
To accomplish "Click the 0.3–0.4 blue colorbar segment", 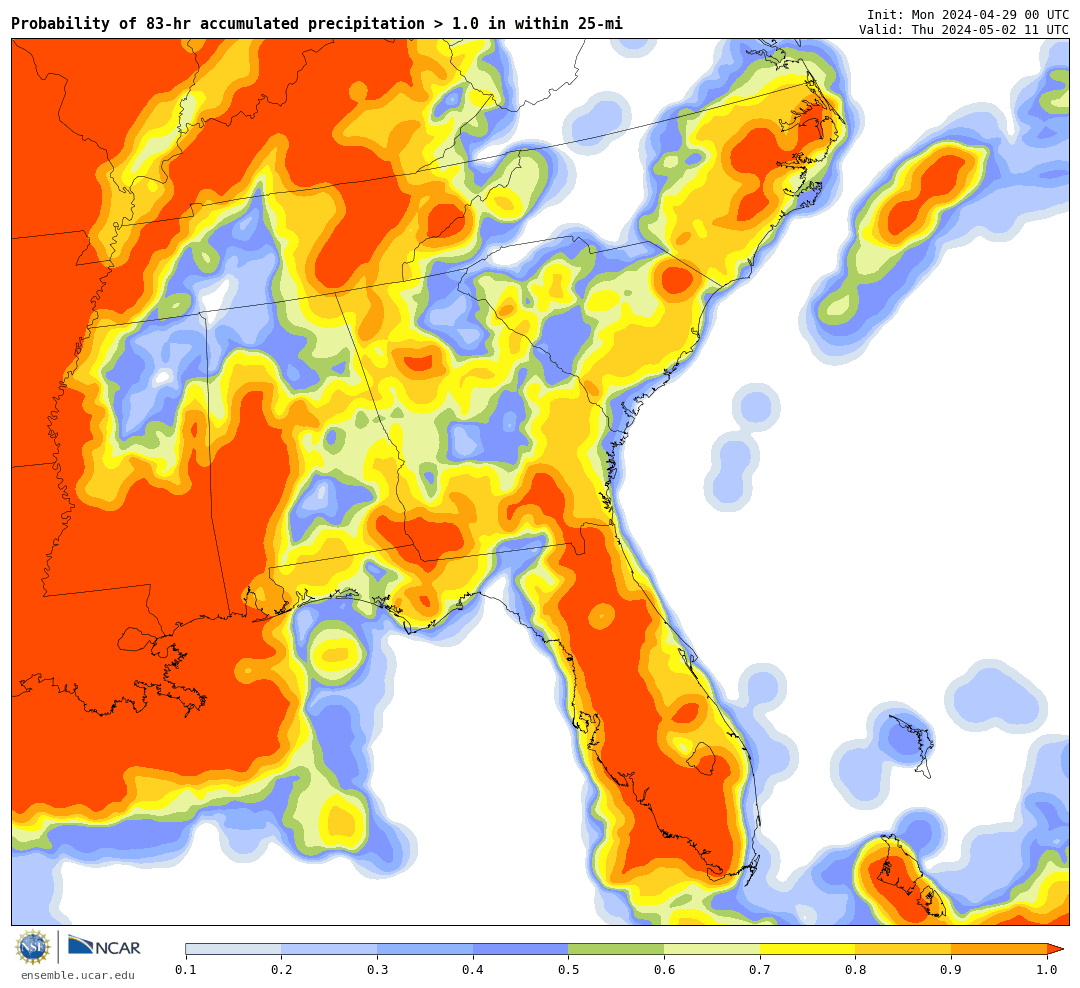I will pos(425,949).
